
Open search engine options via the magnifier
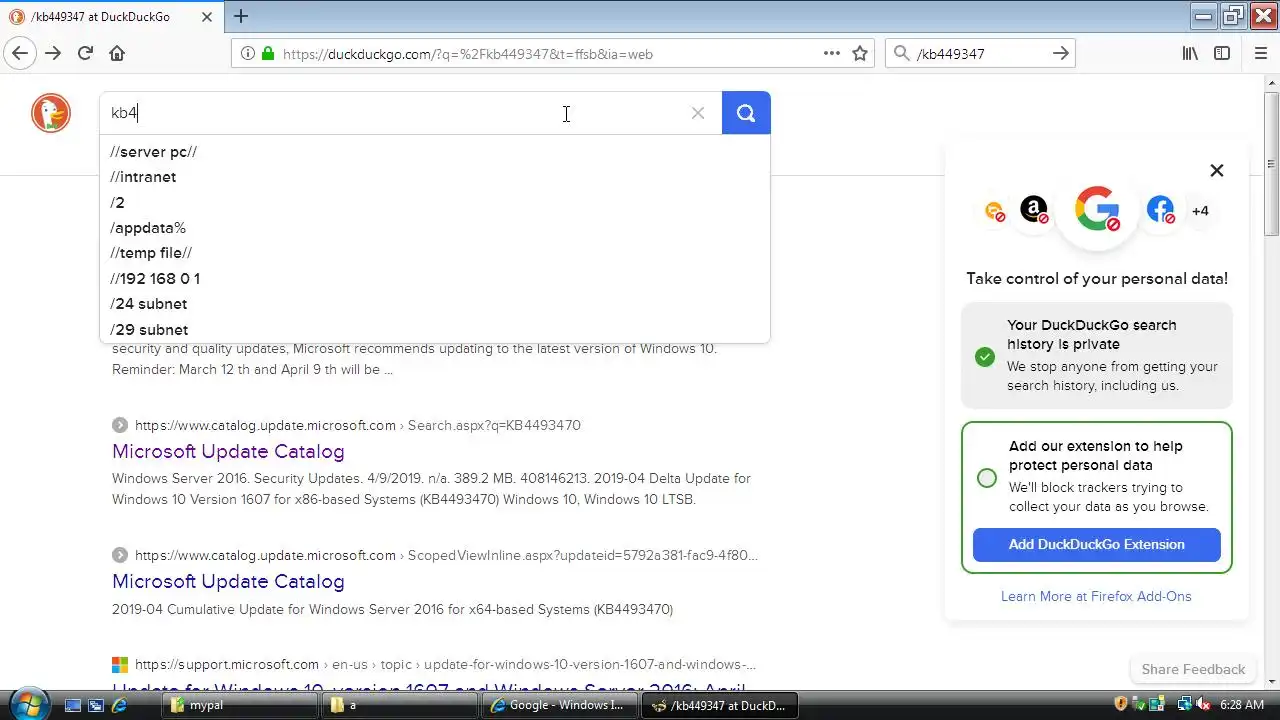point(901,54)
